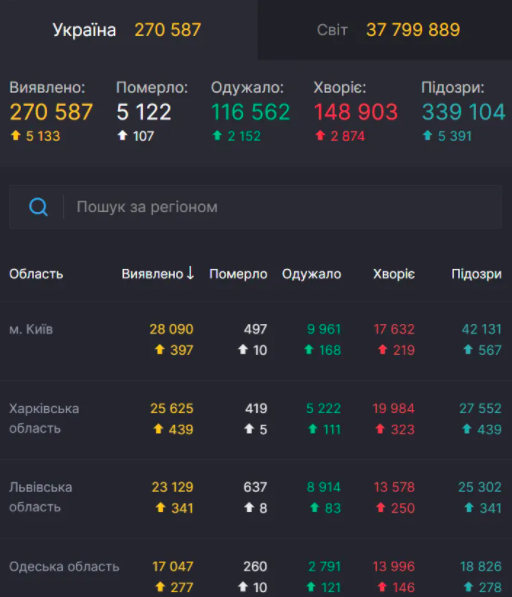Sort table by Область column header
Image resolution: width=512 pixels, height=597 pixels.
point(36,274)
